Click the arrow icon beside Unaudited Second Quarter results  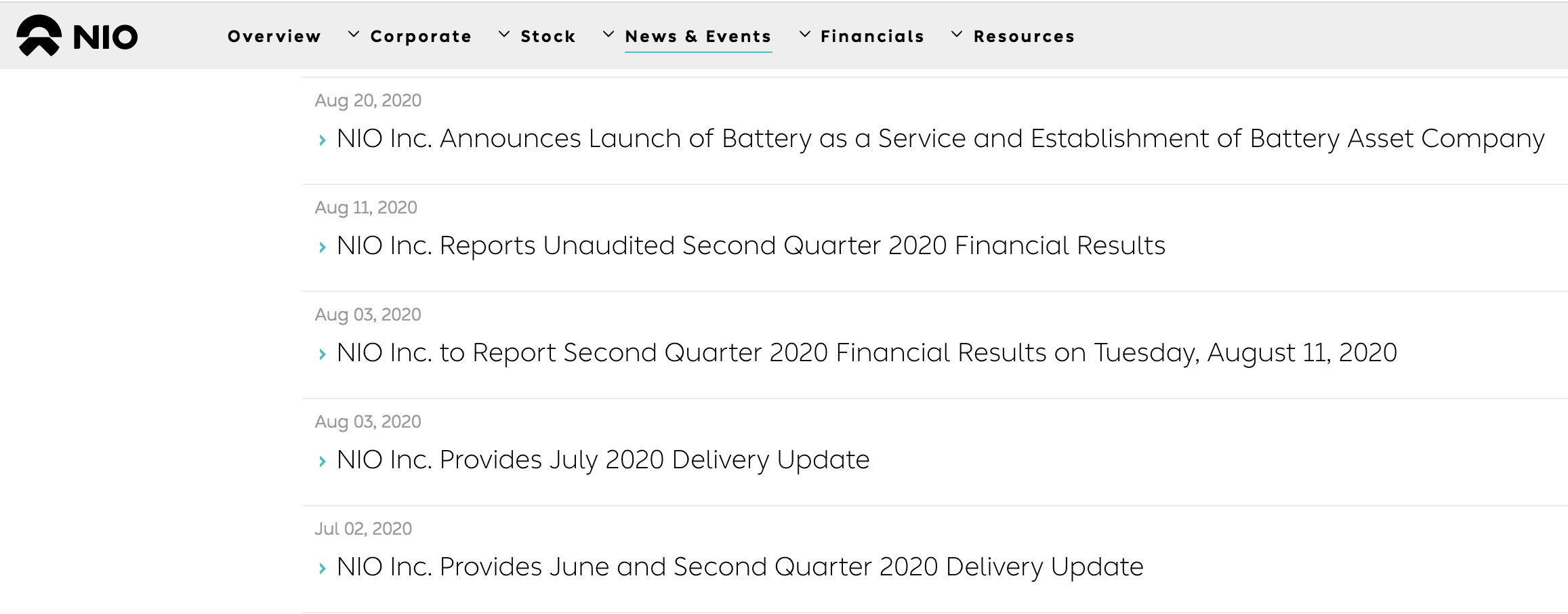click(x=323, y=247)
